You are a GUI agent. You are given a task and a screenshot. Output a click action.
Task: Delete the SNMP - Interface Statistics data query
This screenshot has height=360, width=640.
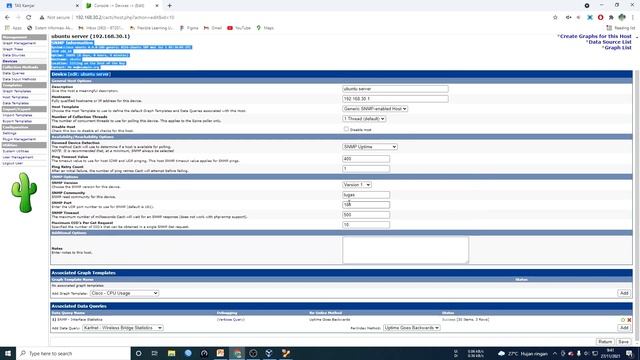click(x=629, y=320)
